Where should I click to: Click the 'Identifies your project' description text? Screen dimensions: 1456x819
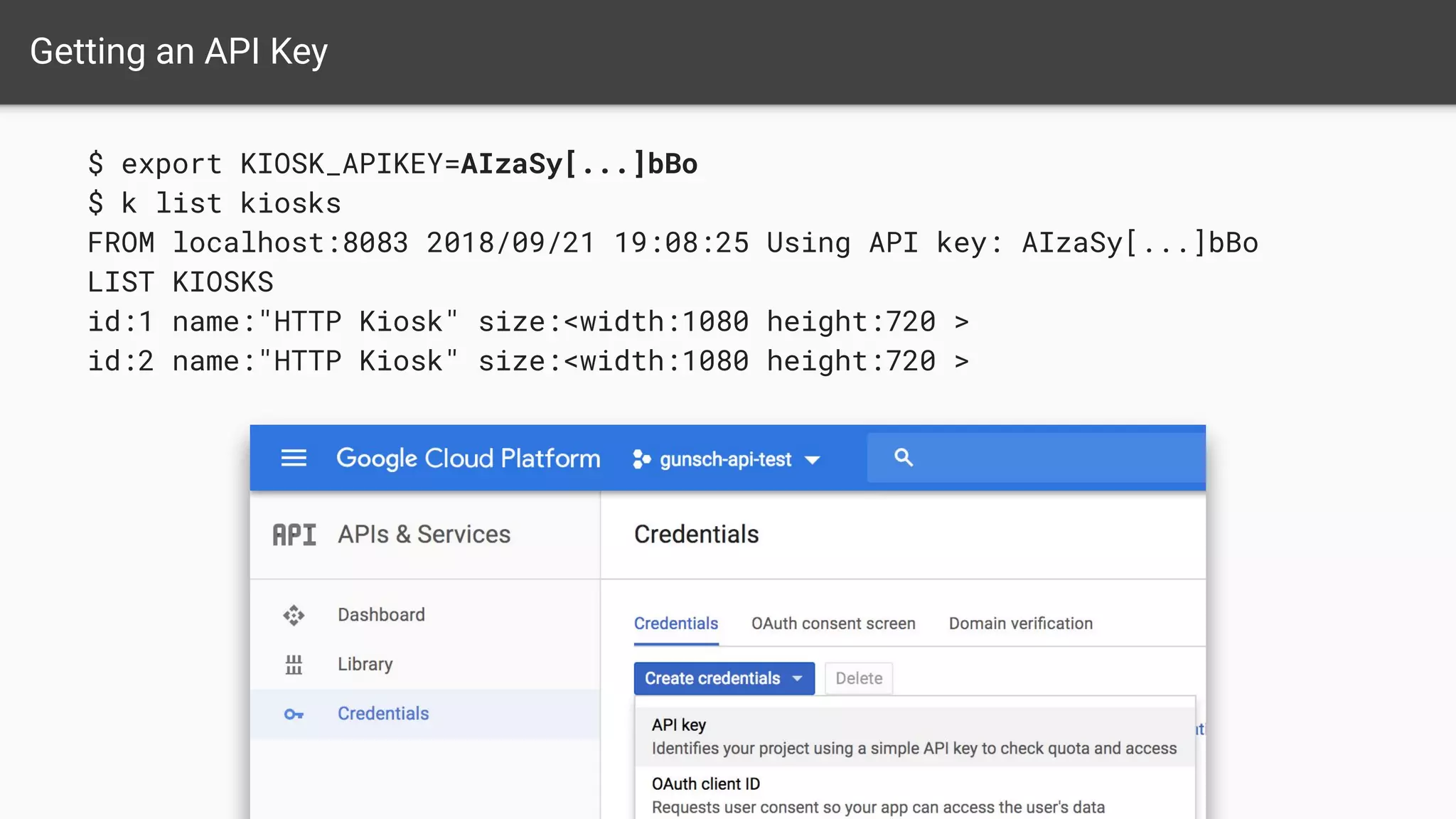914,749
